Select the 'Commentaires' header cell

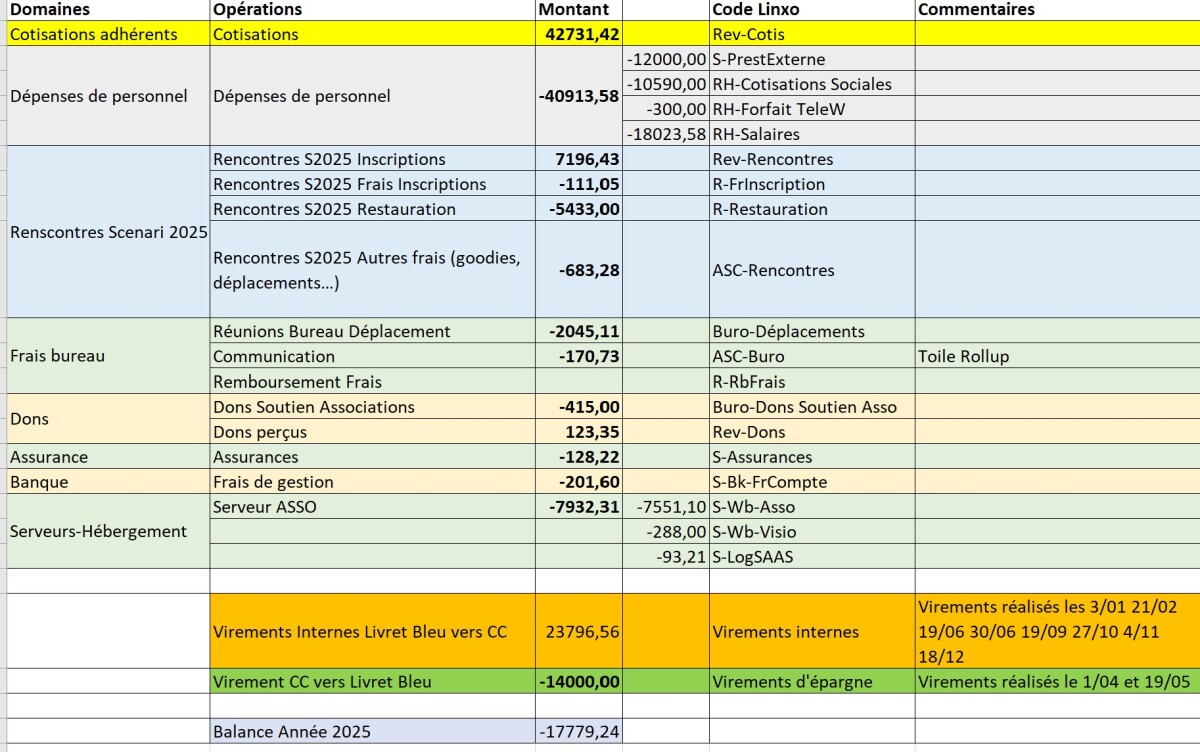click(x=1057, y=10)
